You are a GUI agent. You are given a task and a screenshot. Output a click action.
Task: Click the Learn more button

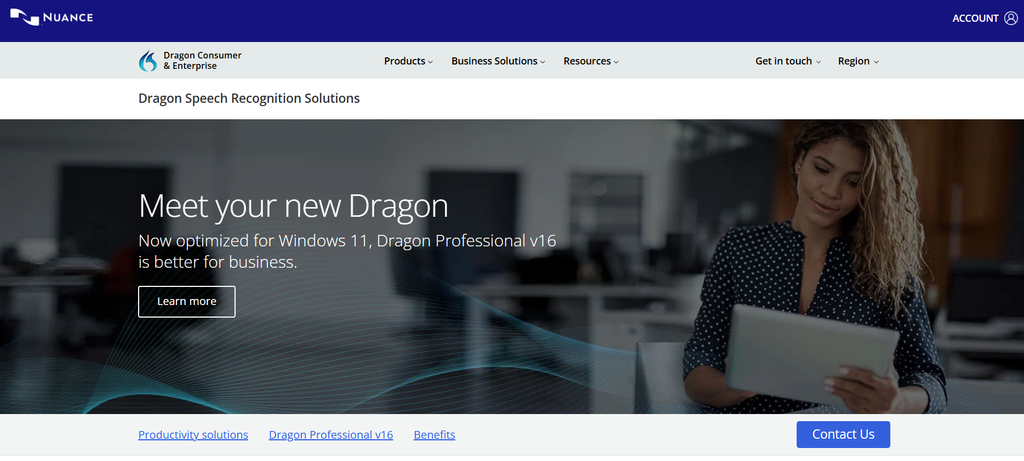pyautogui.click(x=187, y=302)
